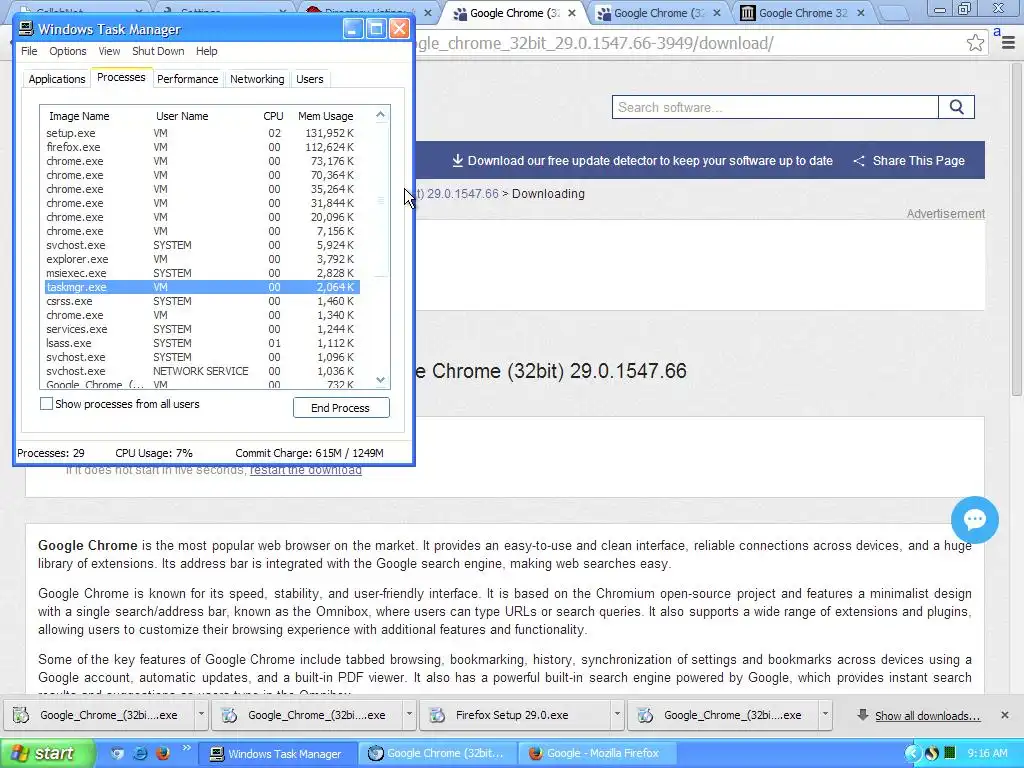1024x768 pixels.
Task: Open Task Manager File menu
Action: pyautogui.click(x=29, y=51)
